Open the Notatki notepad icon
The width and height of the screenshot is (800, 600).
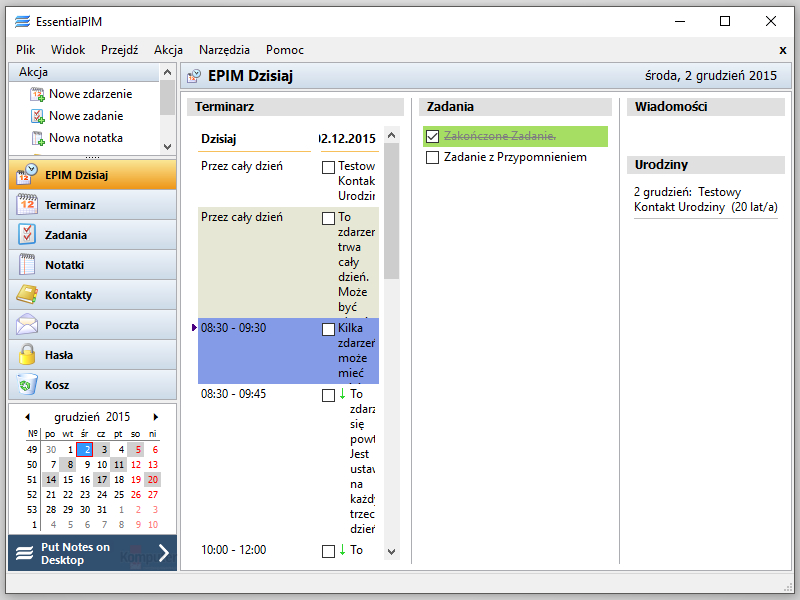pos(27,265)
